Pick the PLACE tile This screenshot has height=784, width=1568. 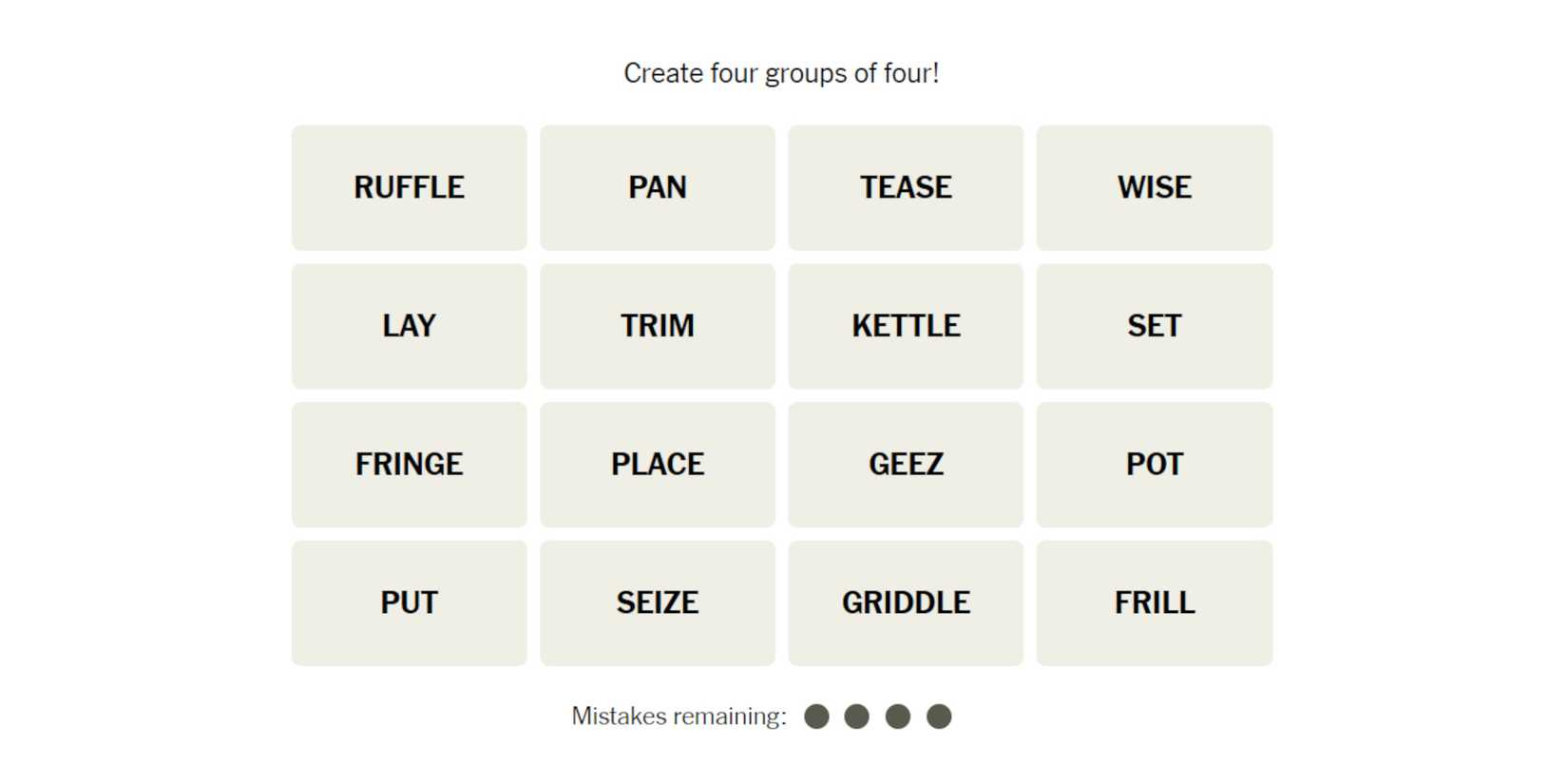(x=658, y=465)
